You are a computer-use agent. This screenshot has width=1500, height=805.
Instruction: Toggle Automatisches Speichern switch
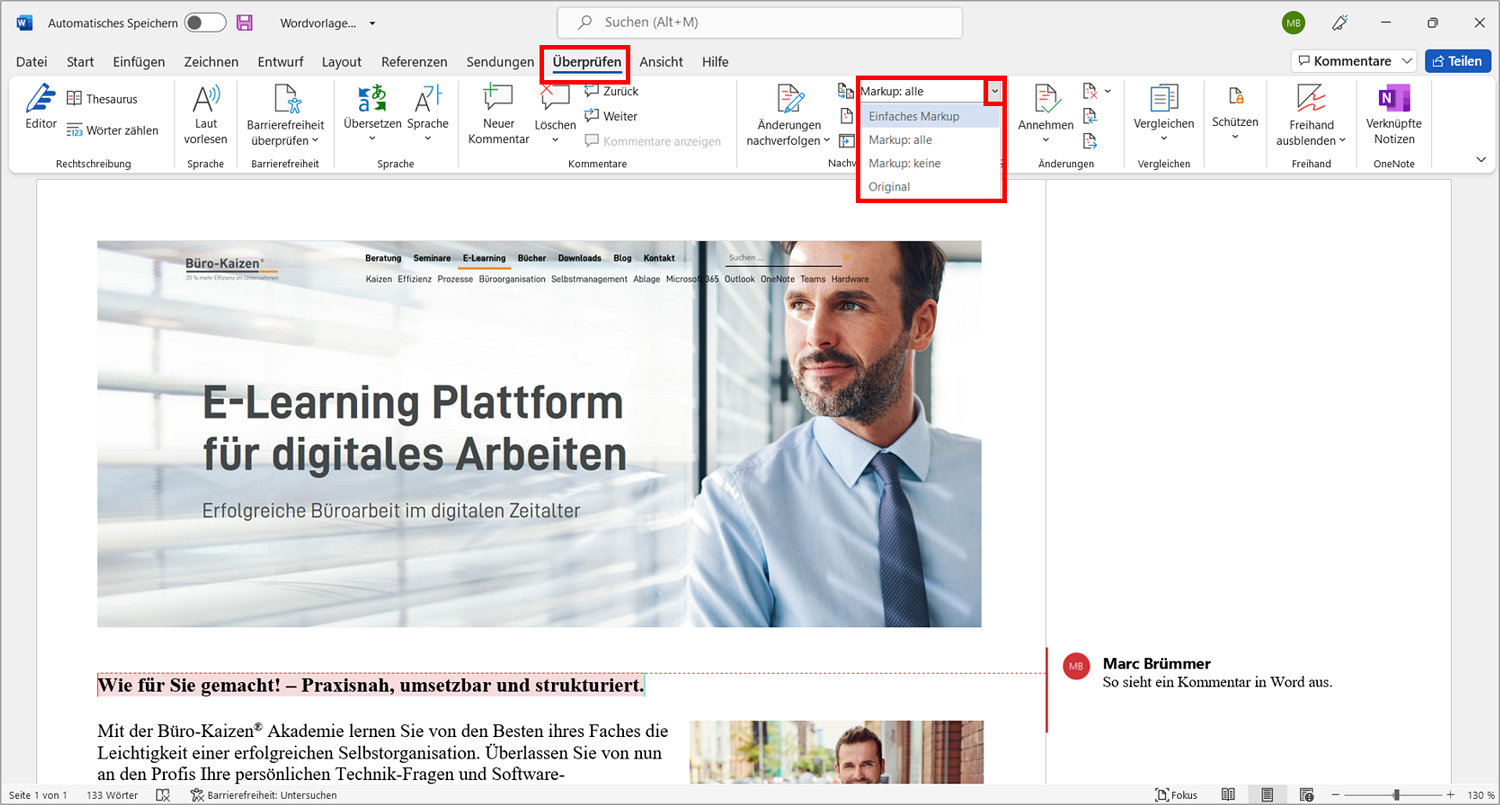[x=205, y=22]
